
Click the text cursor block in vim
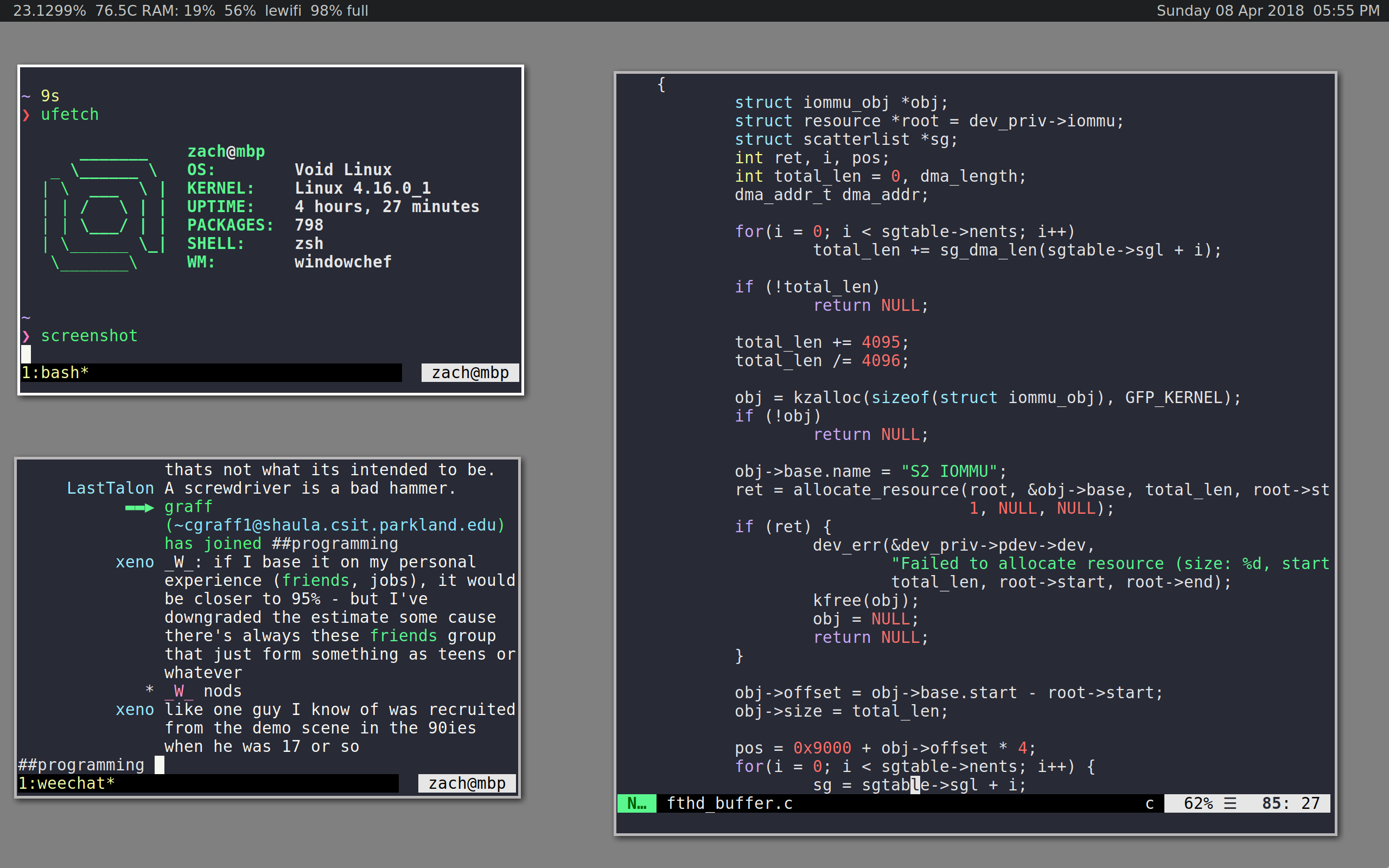pyautogui.click(x=915, y=785)
